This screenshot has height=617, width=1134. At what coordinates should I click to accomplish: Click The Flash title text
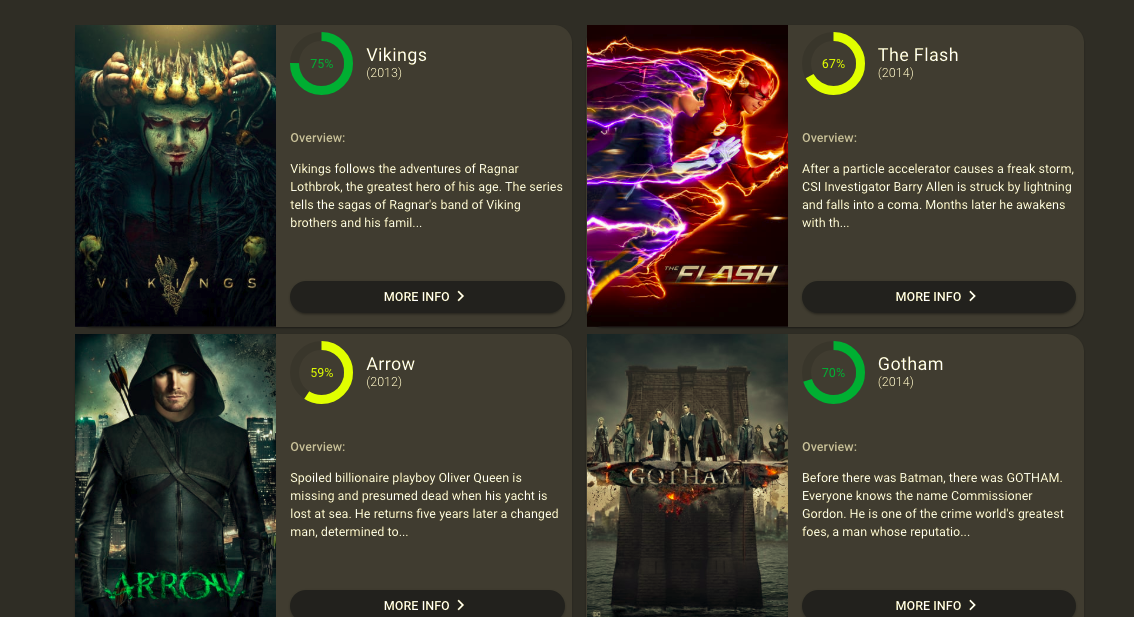click(x=918, y=55)
